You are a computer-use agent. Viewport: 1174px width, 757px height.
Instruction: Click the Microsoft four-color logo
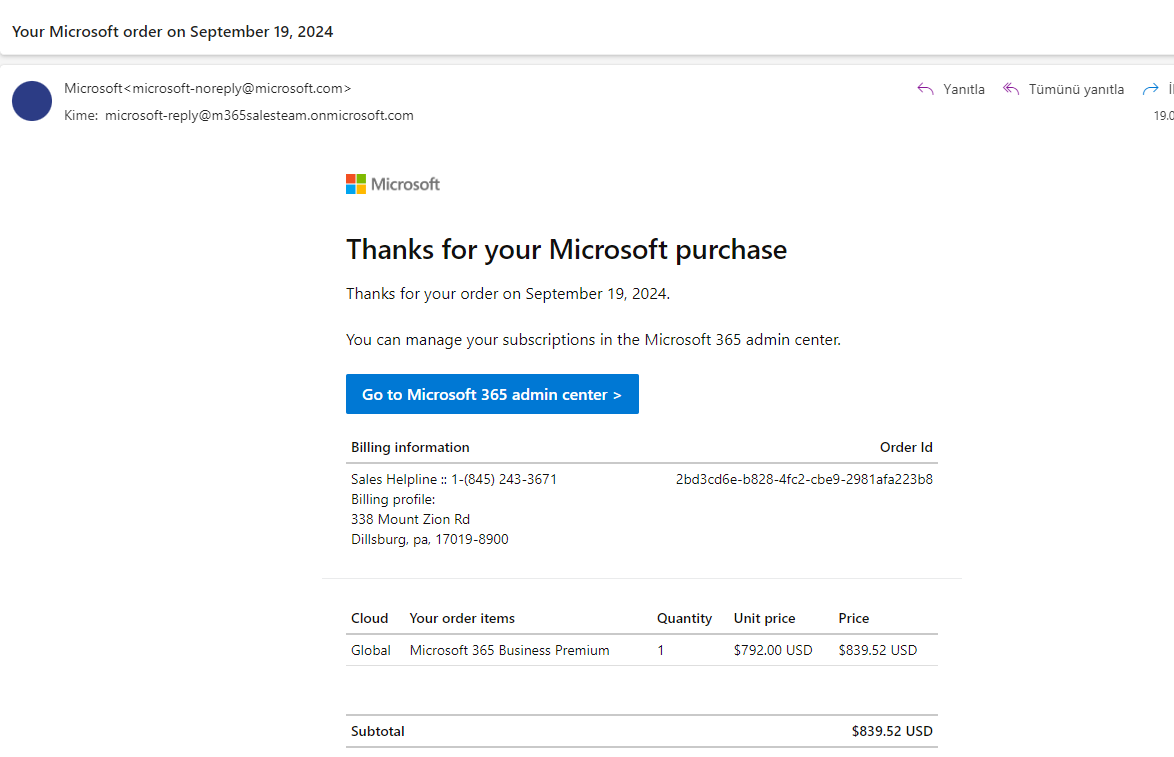point(356,184)
